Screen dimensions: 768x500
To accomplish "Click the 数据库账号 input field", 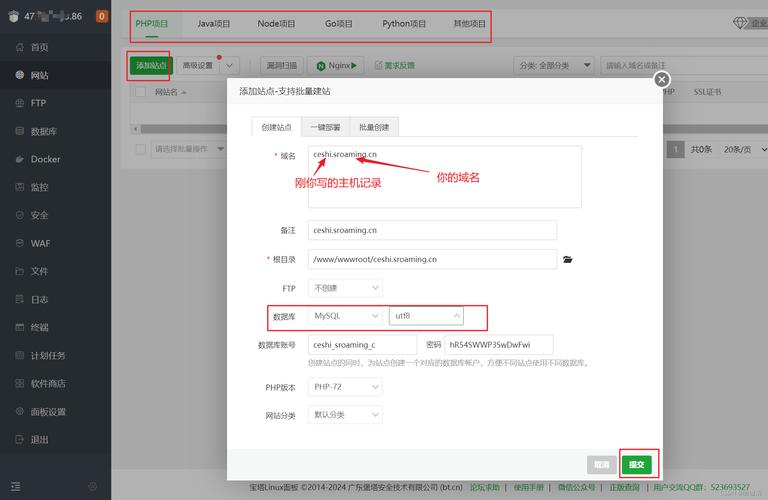I will [362, 345].
